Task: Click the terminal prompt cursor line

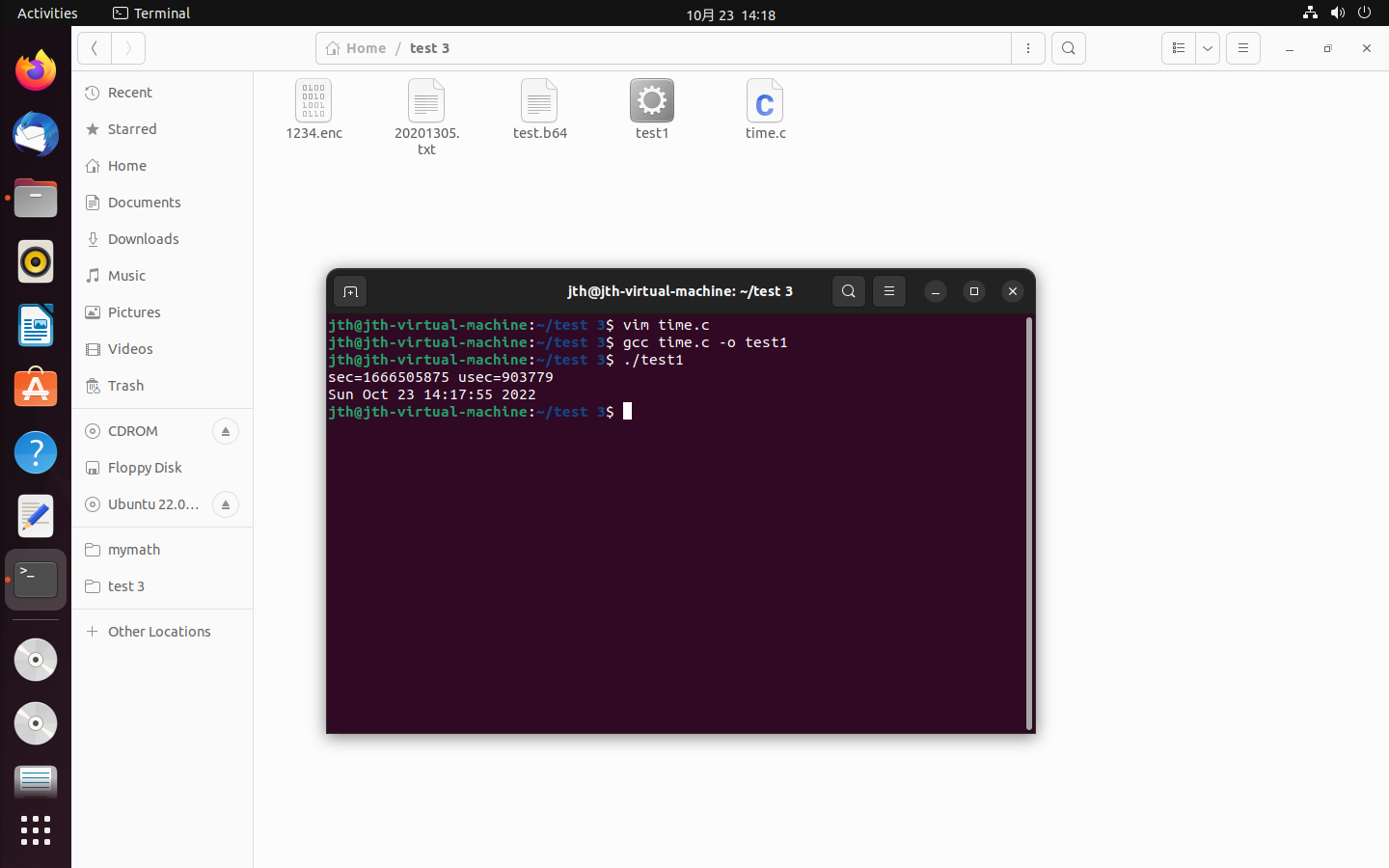Action: (x=480, y=412)
